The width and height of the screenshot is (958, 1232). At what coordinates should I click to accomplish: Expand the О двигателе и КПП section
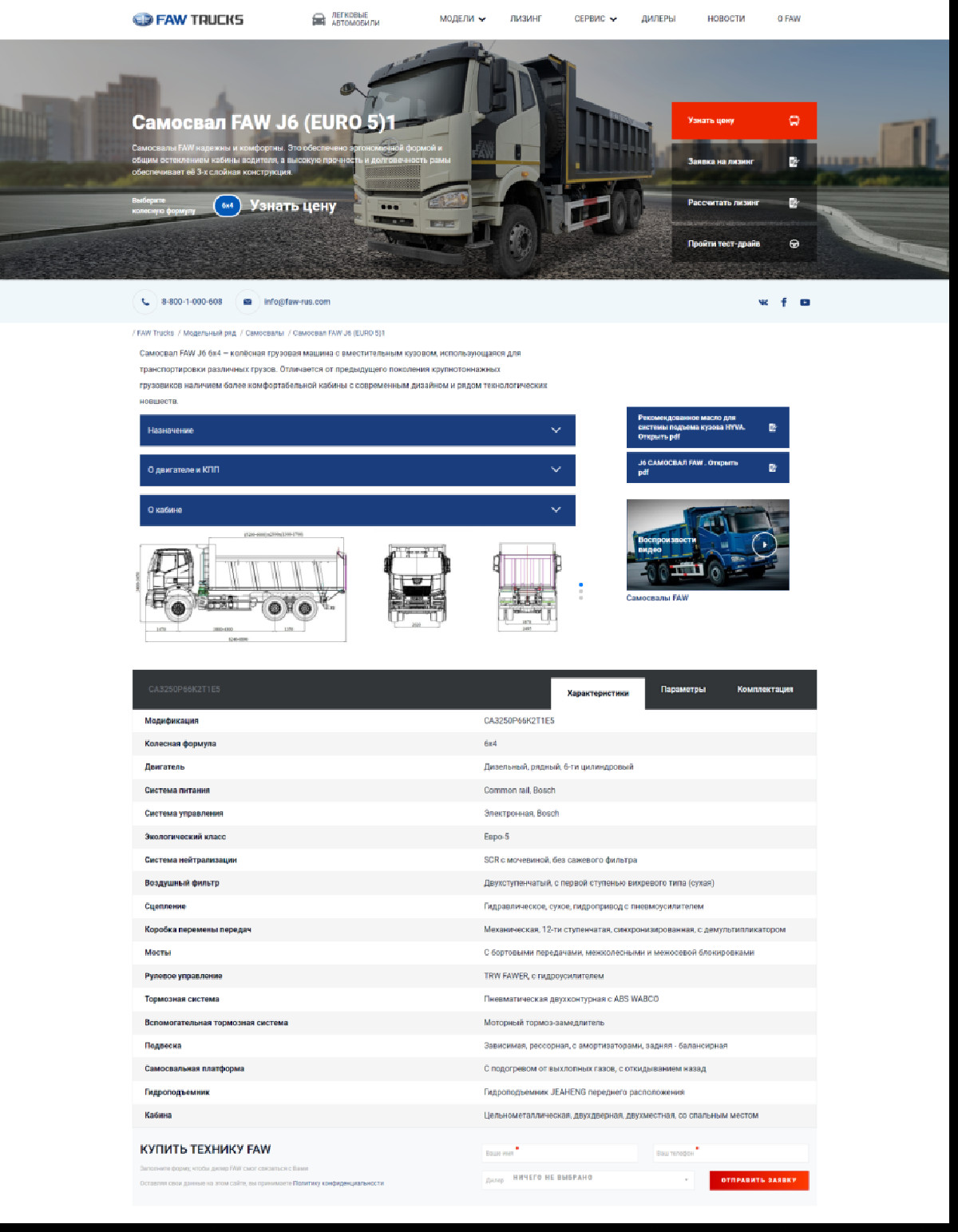click(358, 470)
